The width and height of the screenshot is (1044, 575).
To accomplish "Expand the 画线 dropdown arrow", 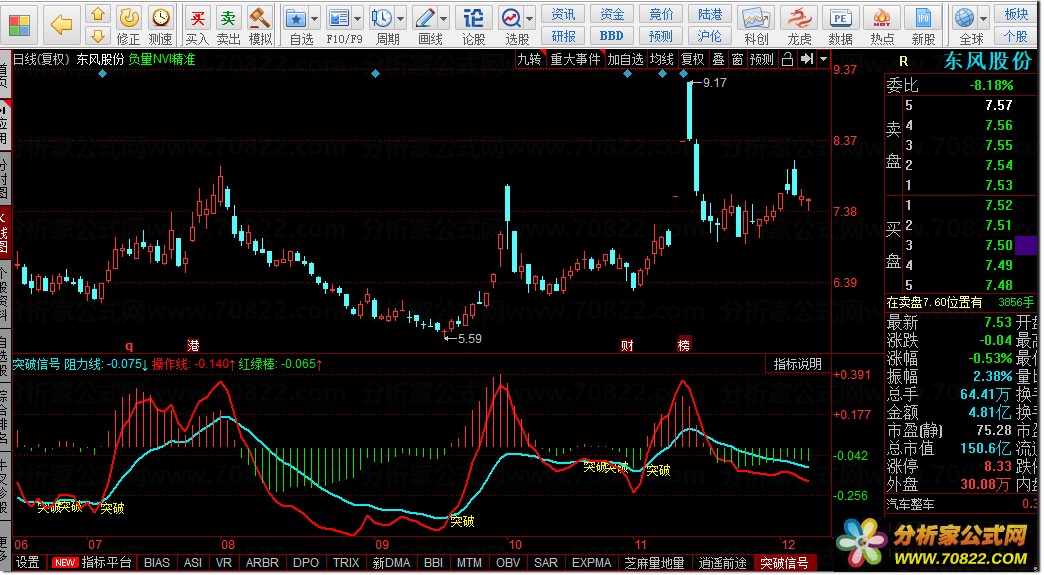I will [x=444, y=18].
